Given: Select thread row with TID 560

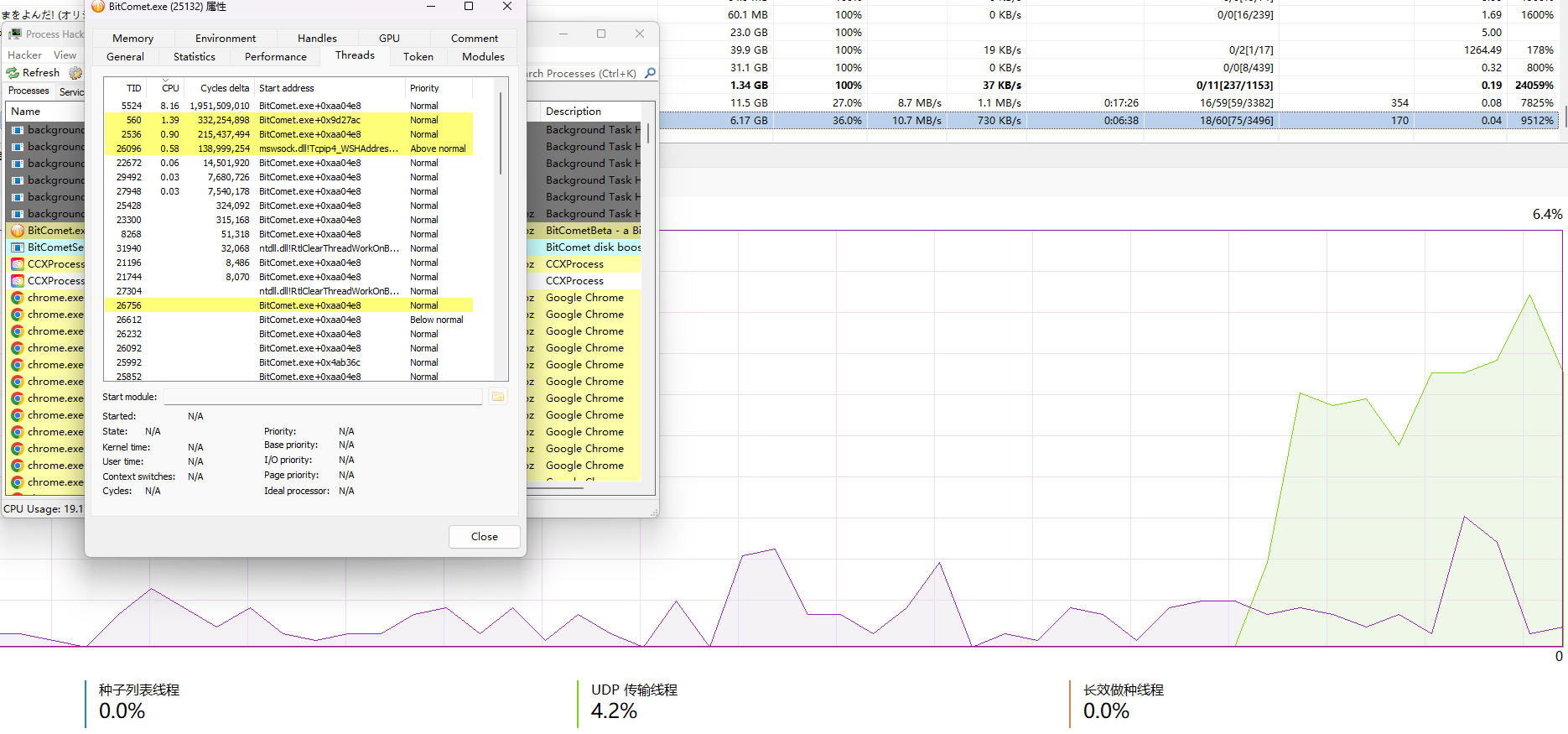Looking at the screenshot, I should [288, 120].
